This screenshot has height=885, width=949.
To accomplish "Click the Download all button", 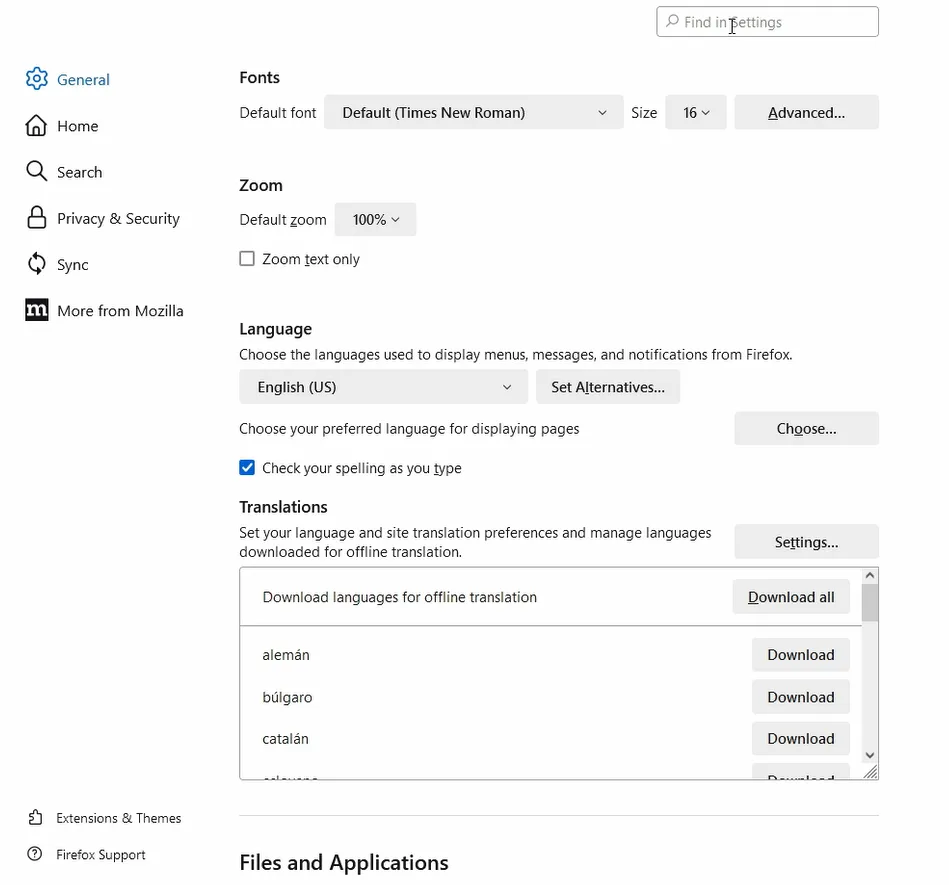I will 791,597.
